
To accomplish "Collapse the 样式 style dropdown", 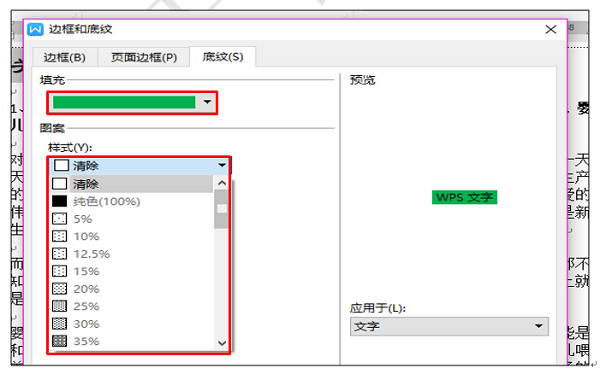I will (x=222, y=165).
